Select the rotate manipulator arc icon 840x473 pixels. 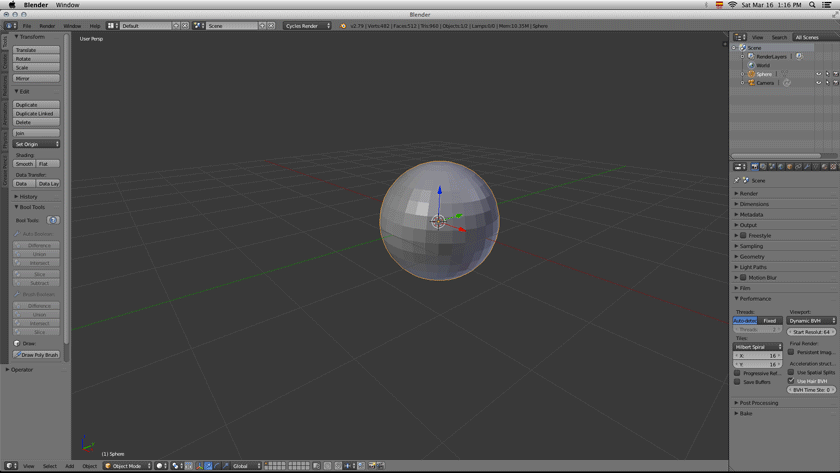tap(216, 466)
